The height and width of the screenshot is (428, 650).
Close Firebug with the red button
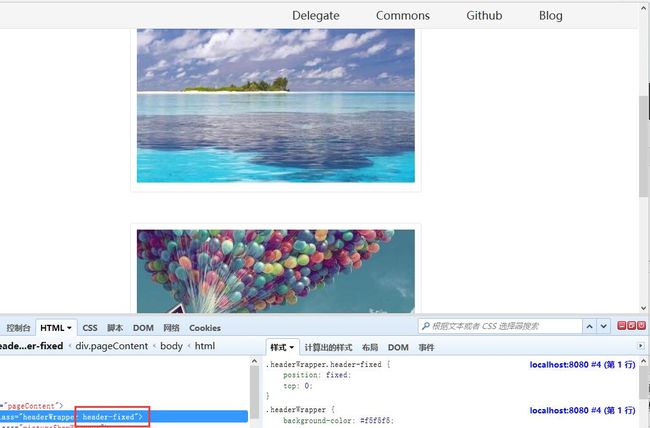pos(641,326)
